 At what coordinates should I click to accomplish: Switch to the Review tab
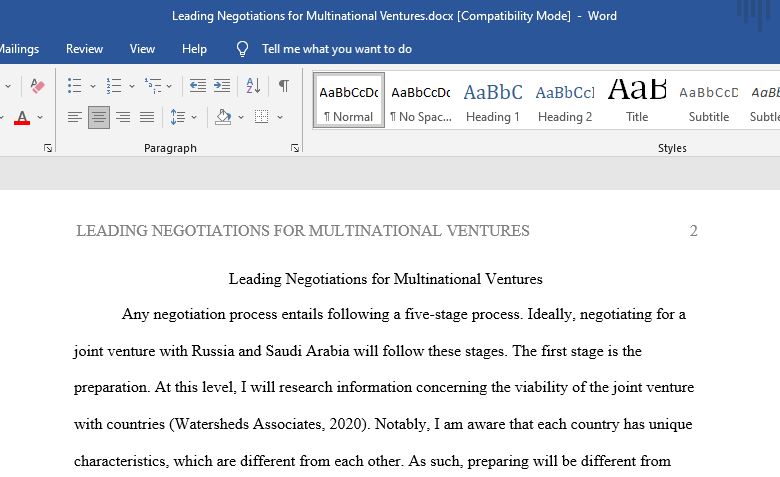click(84, 49)
